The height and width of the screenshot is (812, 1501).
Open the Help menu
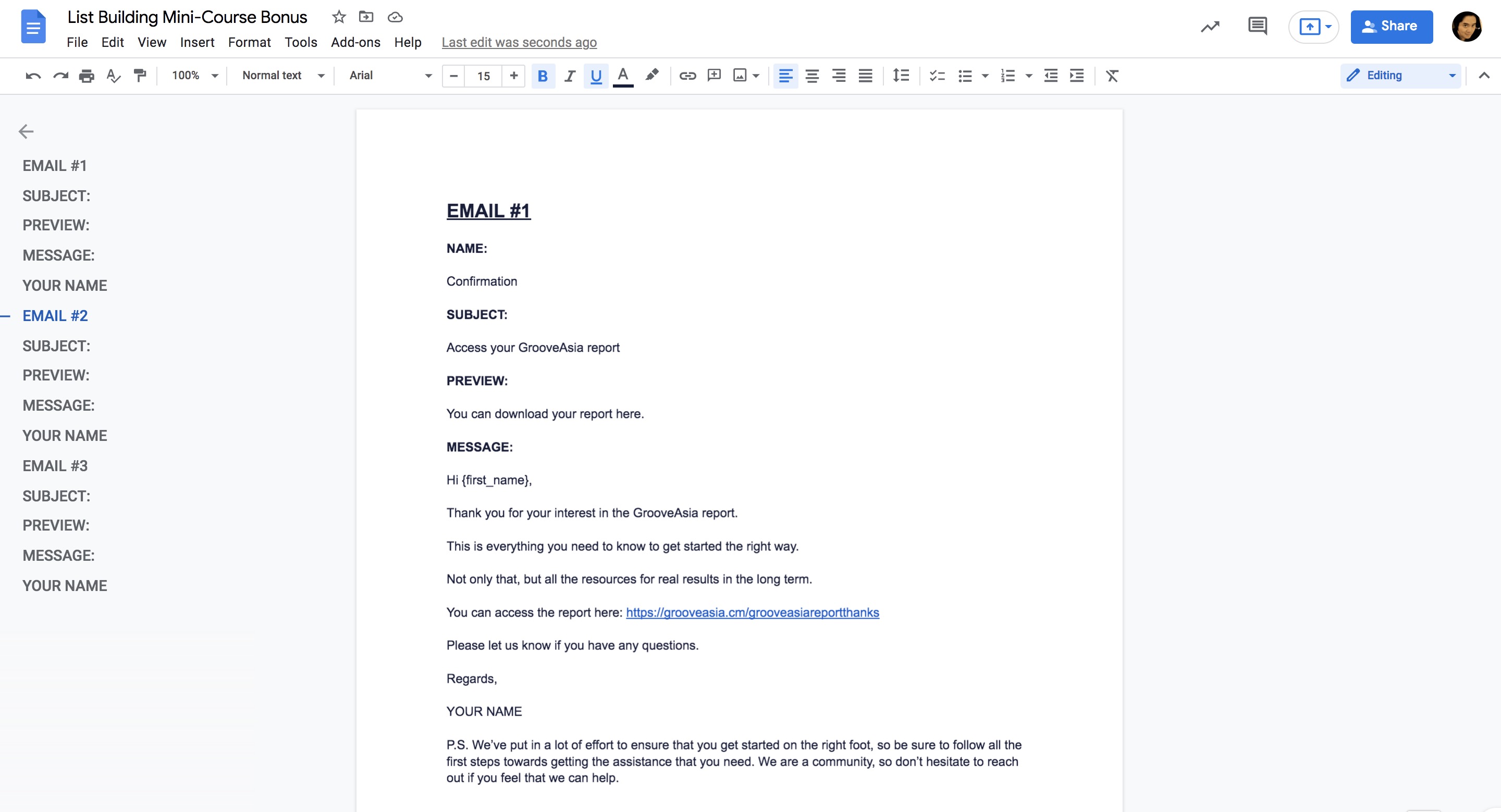[407, 43]
